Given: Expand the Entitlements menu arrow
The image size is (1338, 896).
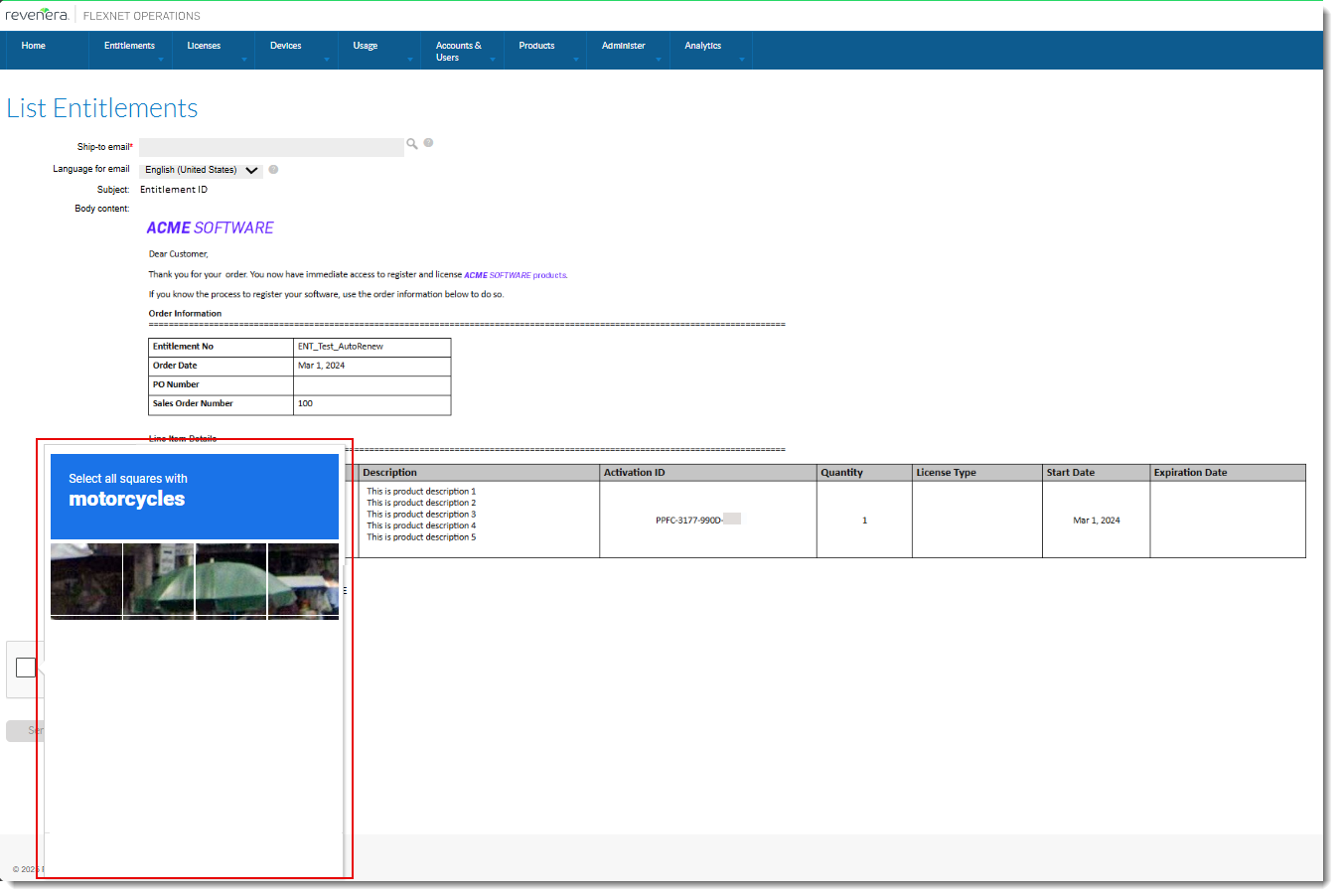Looking at the screenshot, I should click(161, 60).
